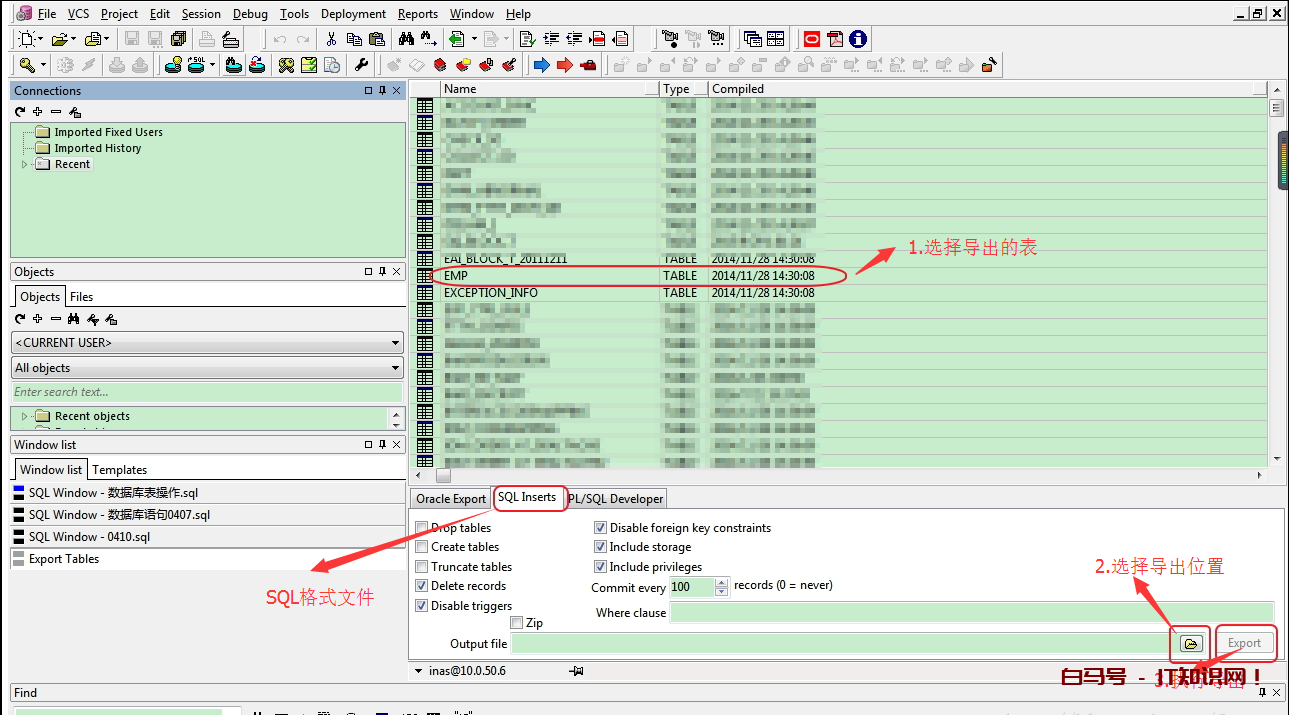Switch to the Oracle Export tab
Viewport: 1289px width, 715px height.
(450, 499)
